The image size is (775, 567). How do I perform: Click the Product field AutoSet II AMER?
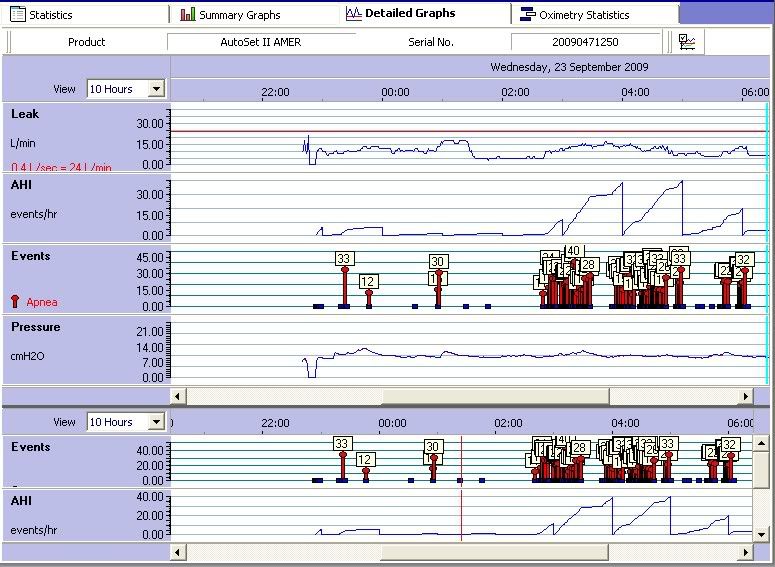[x=260, y=42]
